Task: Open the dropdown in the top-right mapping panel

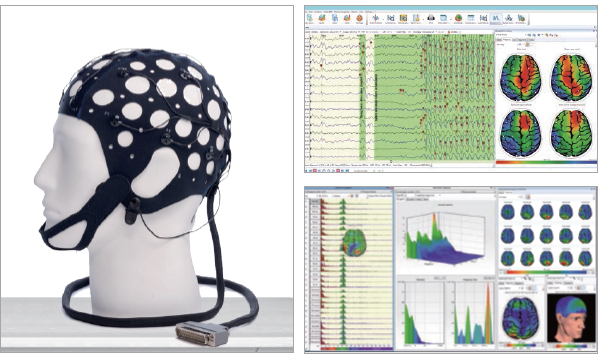Action: (x=512, y=35)
